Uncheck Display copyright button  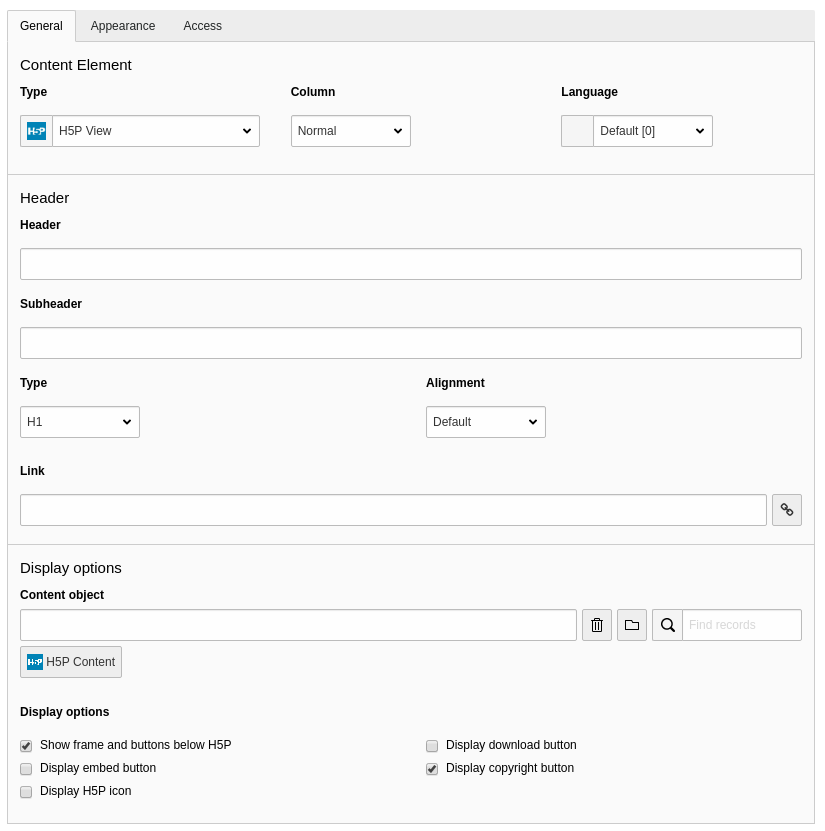pos(432,768)
